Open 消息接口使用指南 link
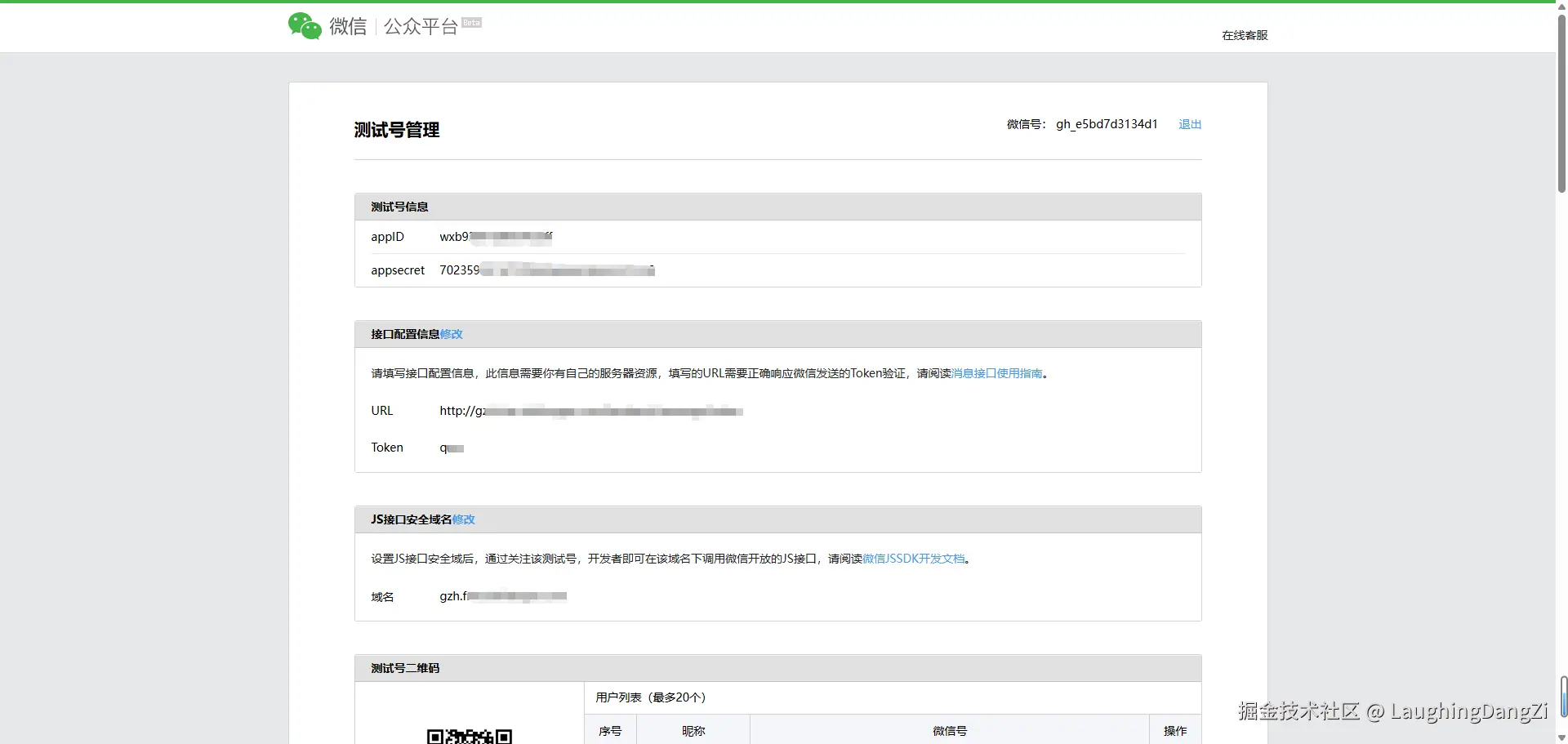1568x744 pixels. tap(997, 373)
